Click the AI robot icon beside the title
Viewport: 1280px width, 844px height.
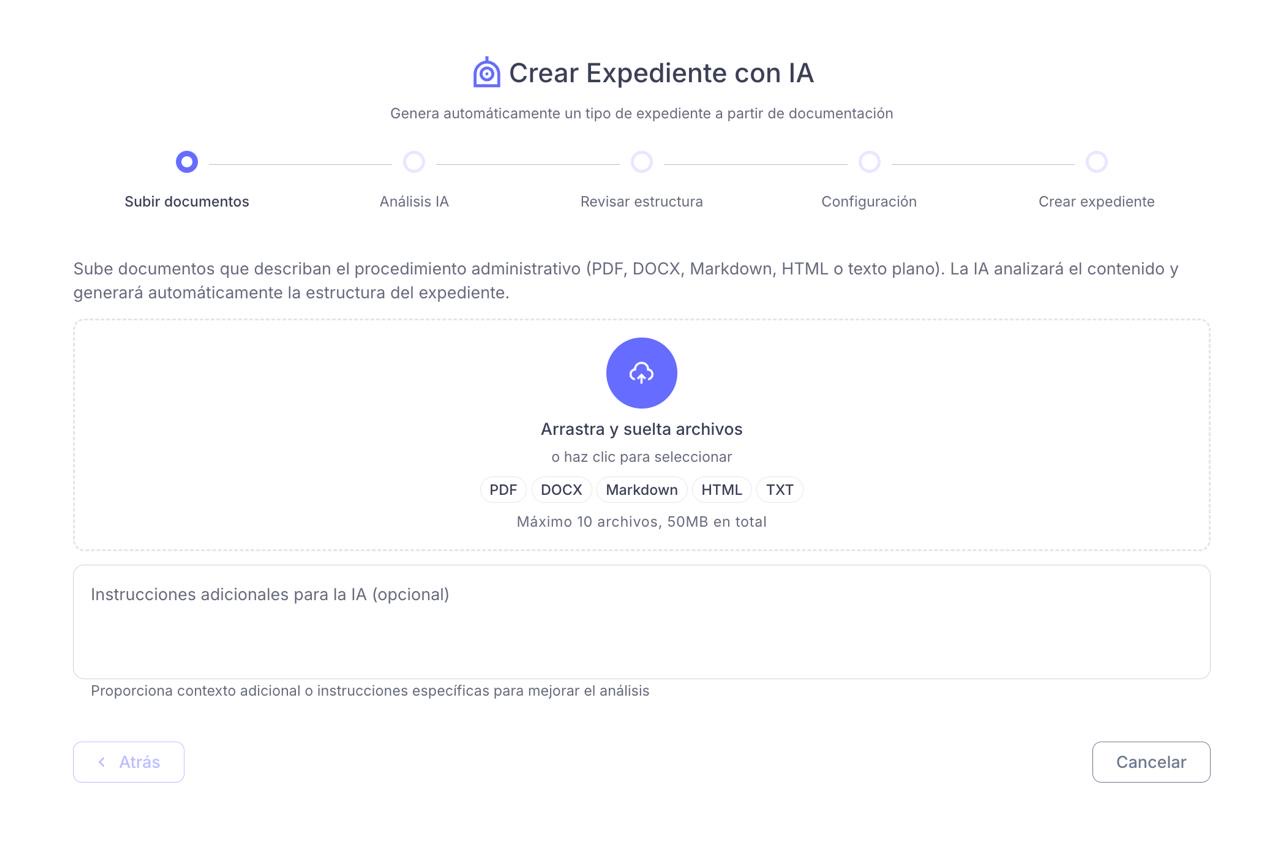[487, 72]
